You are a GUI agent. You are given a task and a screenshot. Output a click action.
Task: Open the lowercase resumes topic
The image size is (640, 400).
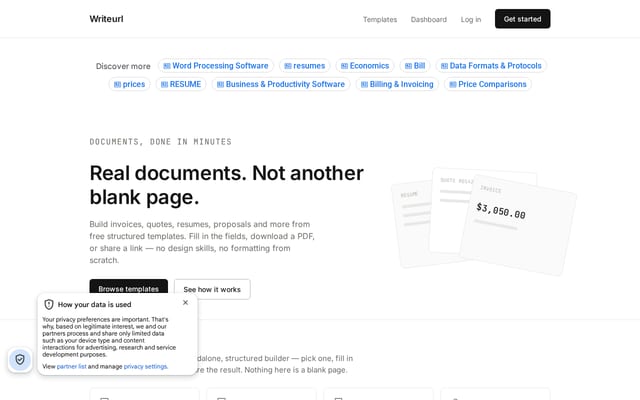tap(304, 66)
